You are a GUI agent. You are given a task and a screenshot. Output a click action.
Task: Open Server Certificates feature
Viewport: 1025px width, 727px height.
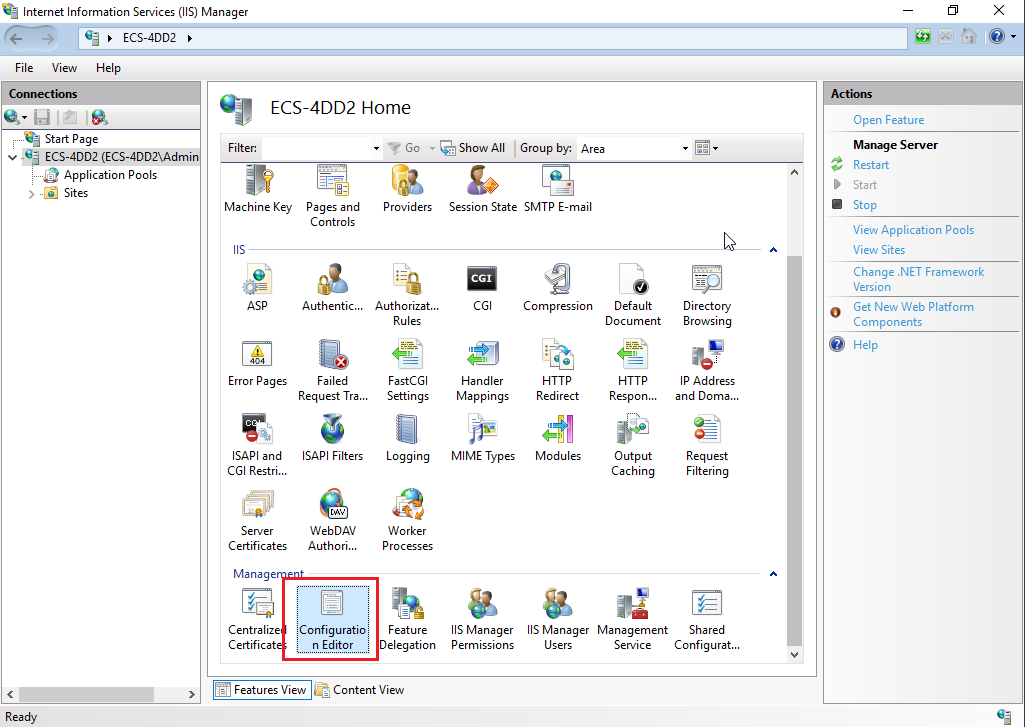click(257, 520)
